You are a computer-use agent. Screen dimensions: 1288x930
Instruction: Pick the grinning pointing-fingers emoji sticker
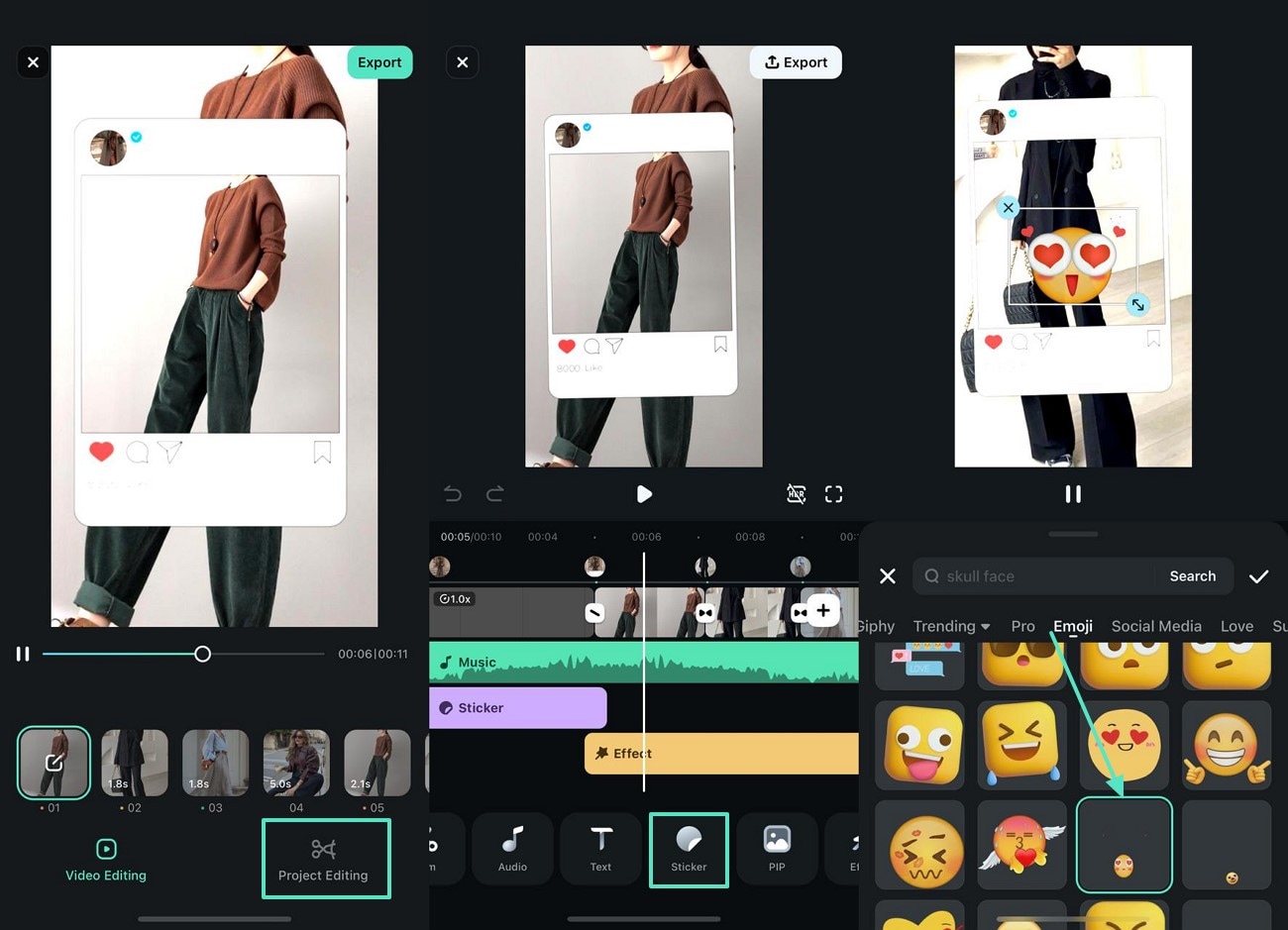pos(1227,745)
